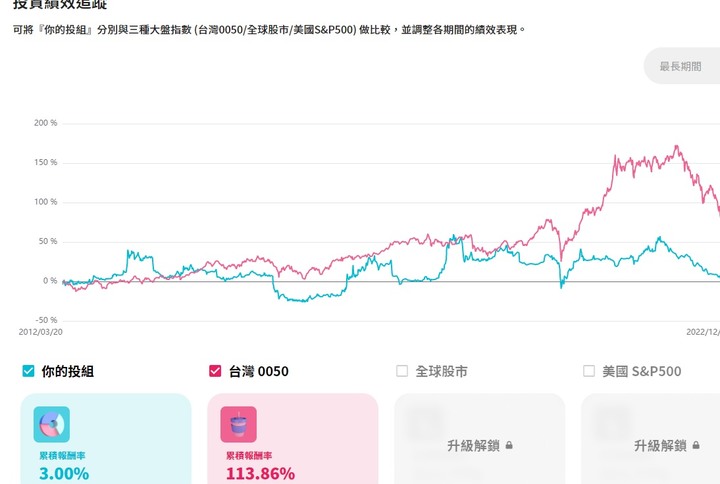Click the portfolio pie chart icon
Viewport: 720px width, 484px height.
[x=51, y=424]
